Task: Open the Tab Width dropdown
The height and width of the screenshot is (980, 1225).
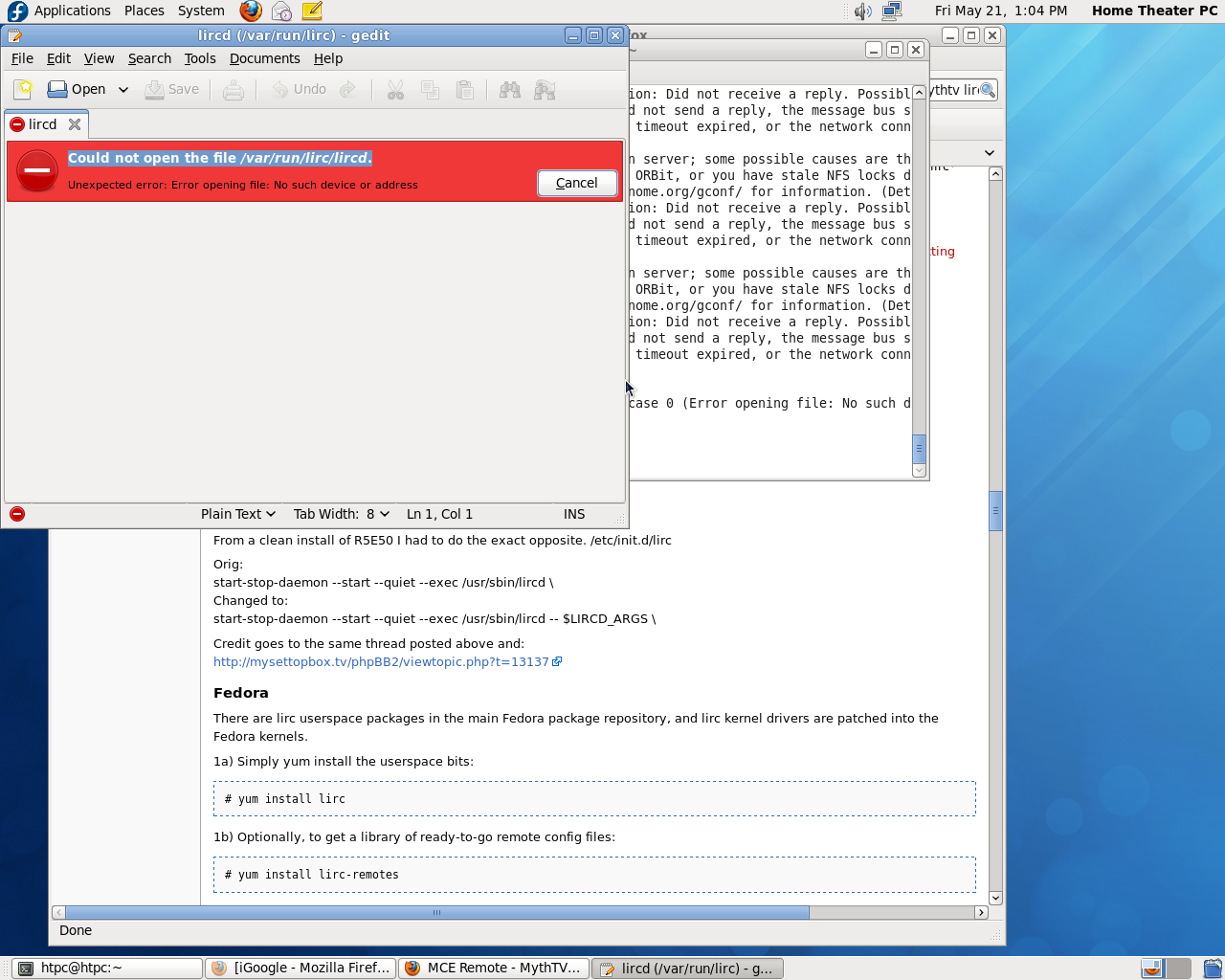Action: point(341,514)
